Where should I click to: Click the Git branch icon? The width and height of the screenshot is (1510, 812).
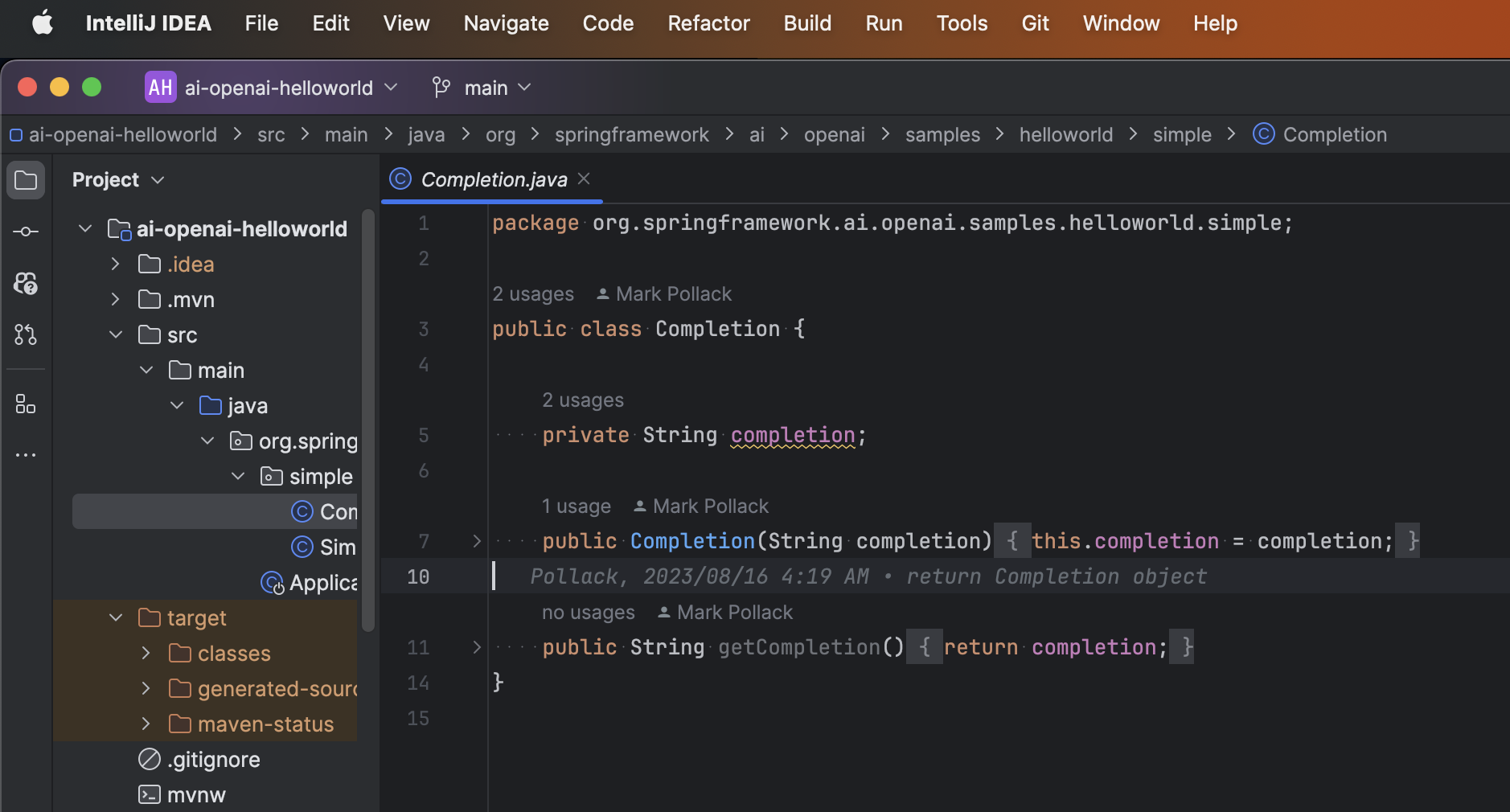[441, 87]
